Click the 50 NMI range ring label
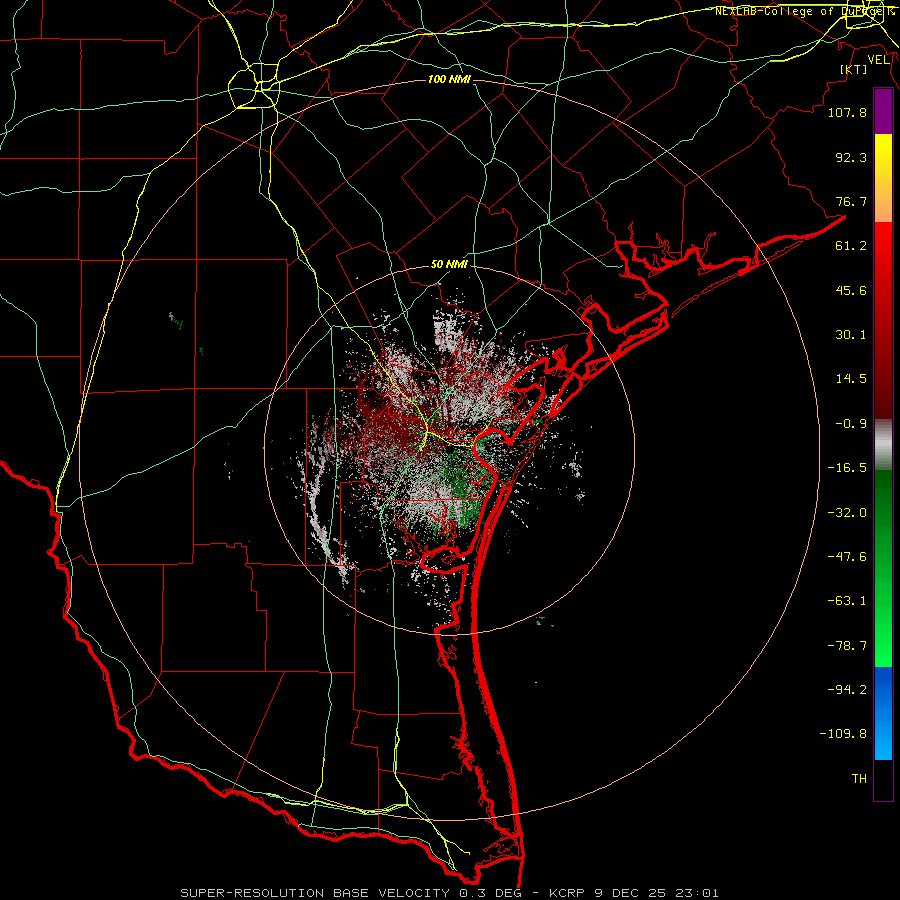900x900 pixels. [x=449, y=265]
